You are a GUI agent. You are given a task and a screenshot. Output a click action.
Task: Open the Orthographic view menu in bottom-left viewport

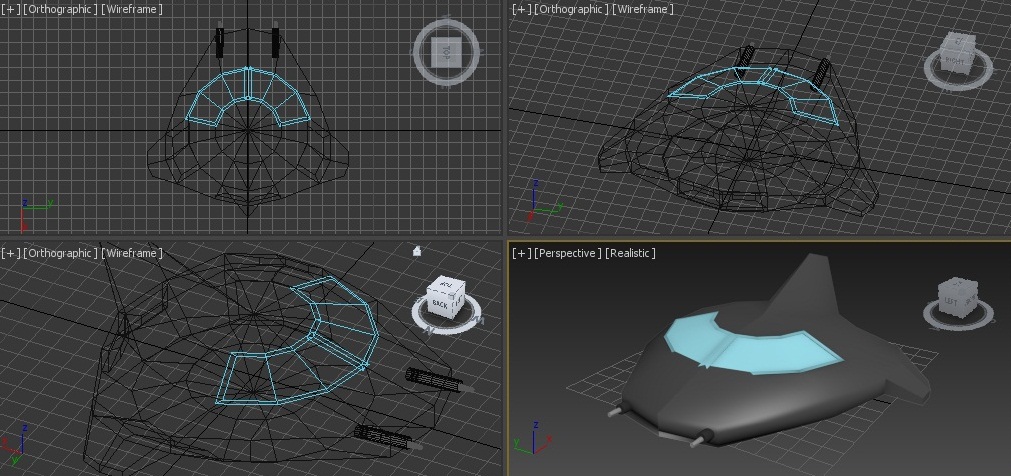[60, 253]
